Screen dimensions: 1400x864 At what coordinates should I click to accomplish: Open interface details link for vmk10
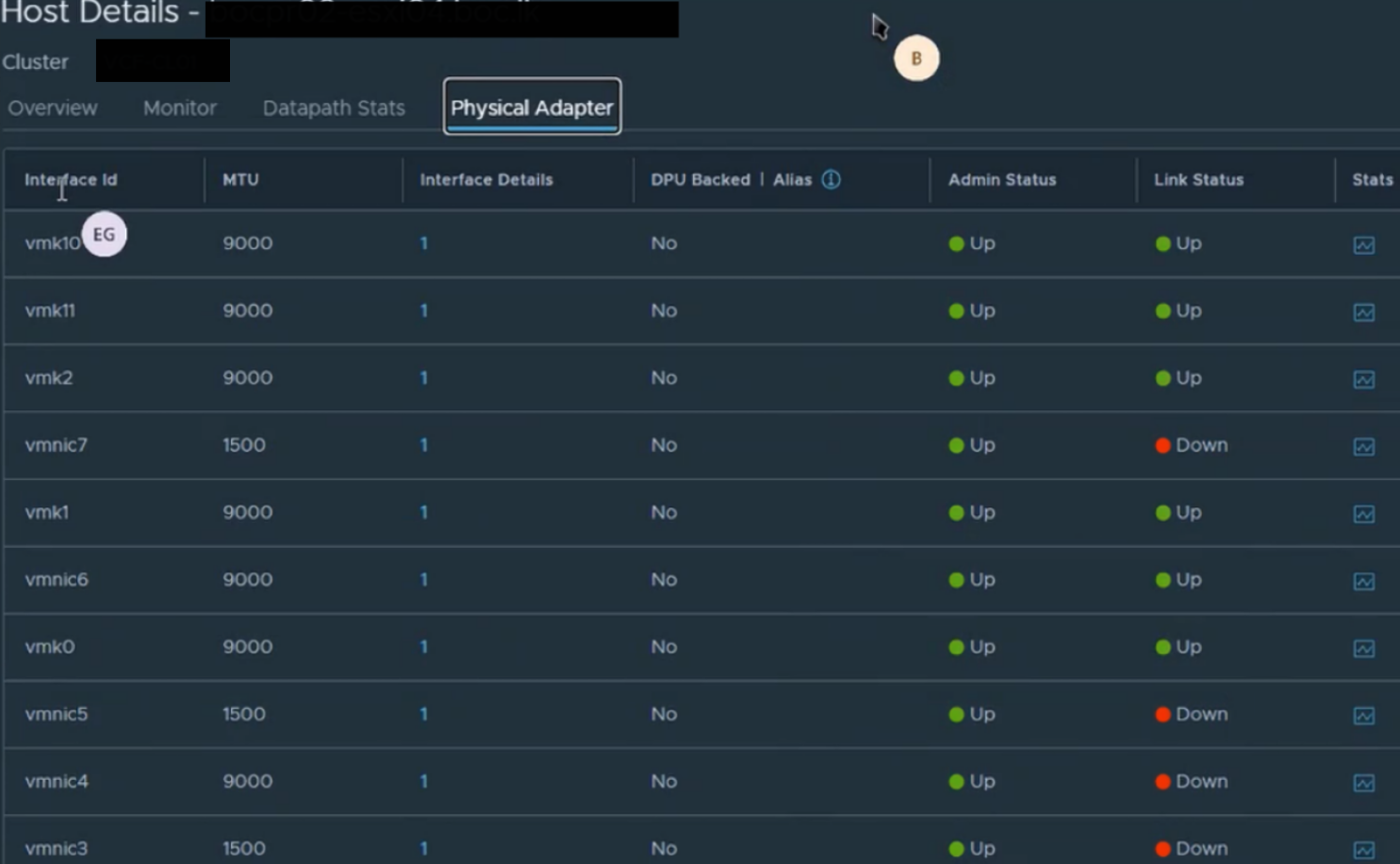[424, 243]
